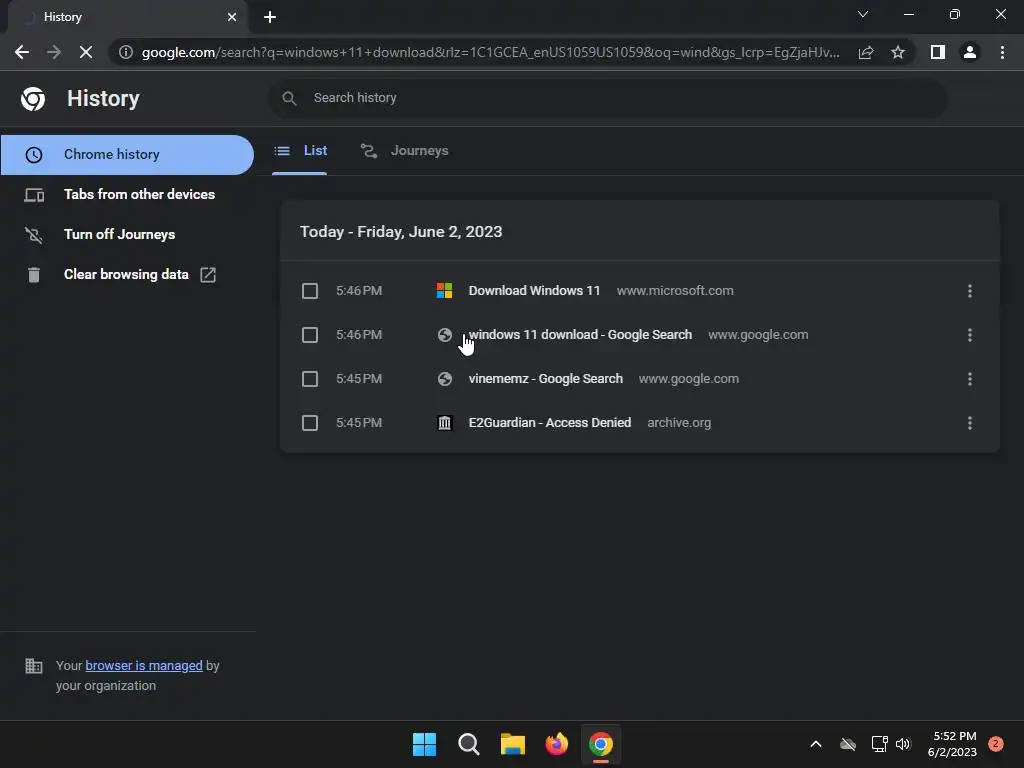Click the Today - Friday, June 2, 2023 header
Viewport: 1024px width, 768px height.
pos(401,232)
